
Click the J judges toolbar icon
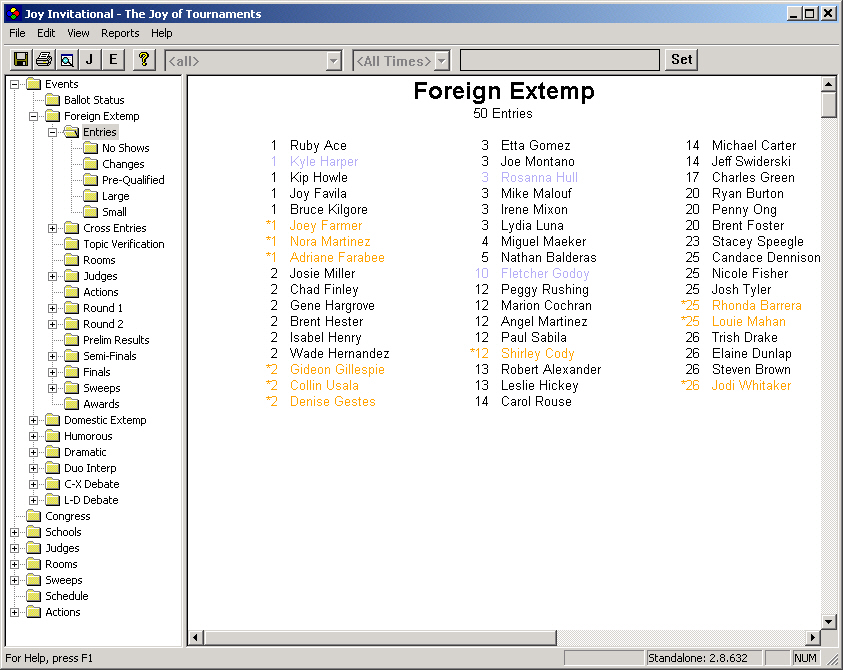pos(89,59)
